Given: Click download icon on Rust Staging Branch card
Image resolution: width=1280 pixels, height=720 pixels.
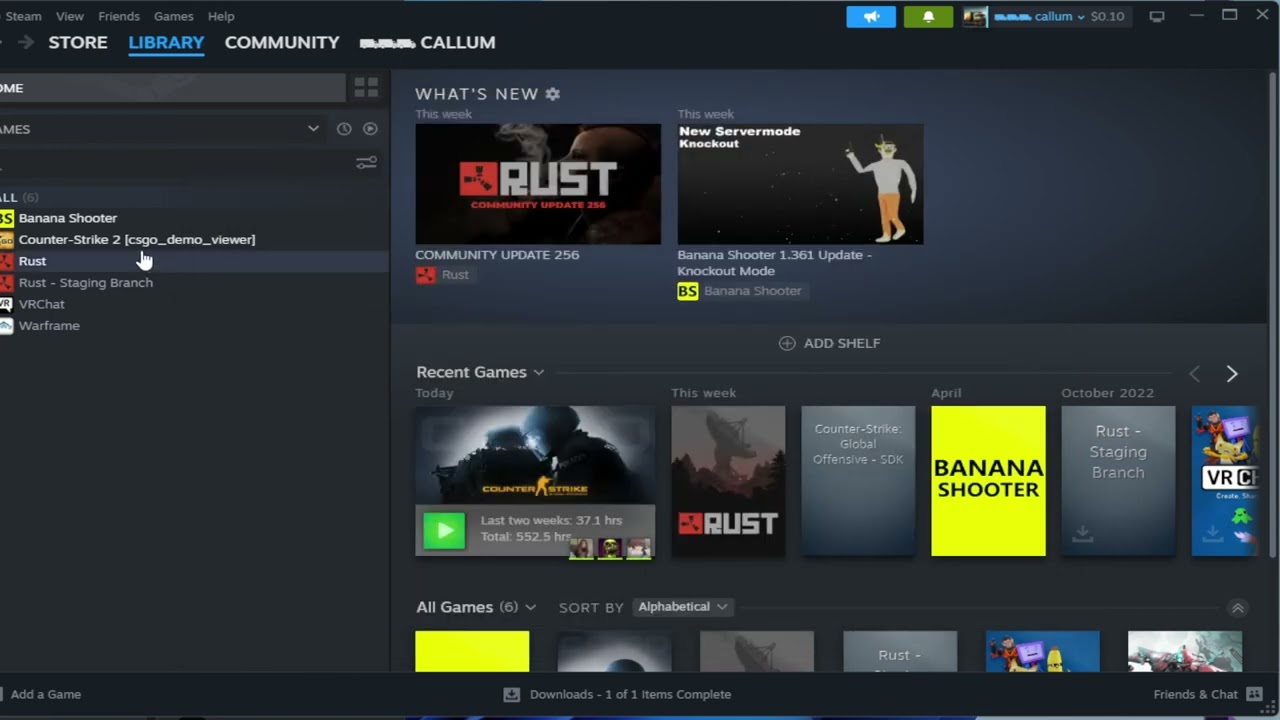Looking at the screenshot, I should tap(1082, 535).
